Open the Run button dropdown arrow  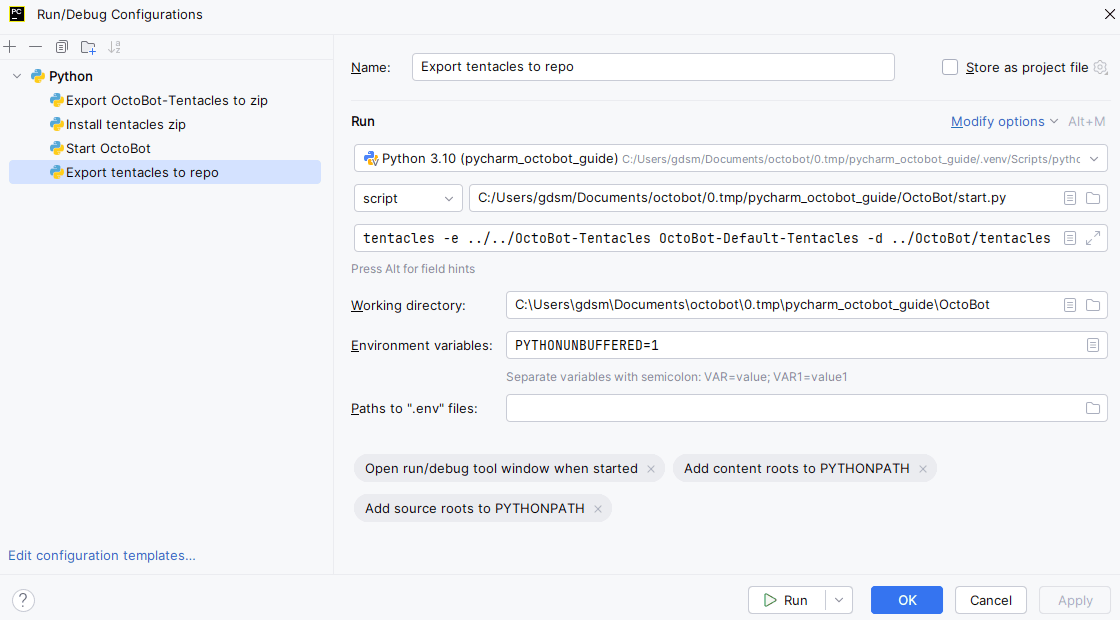pos(839,600)
